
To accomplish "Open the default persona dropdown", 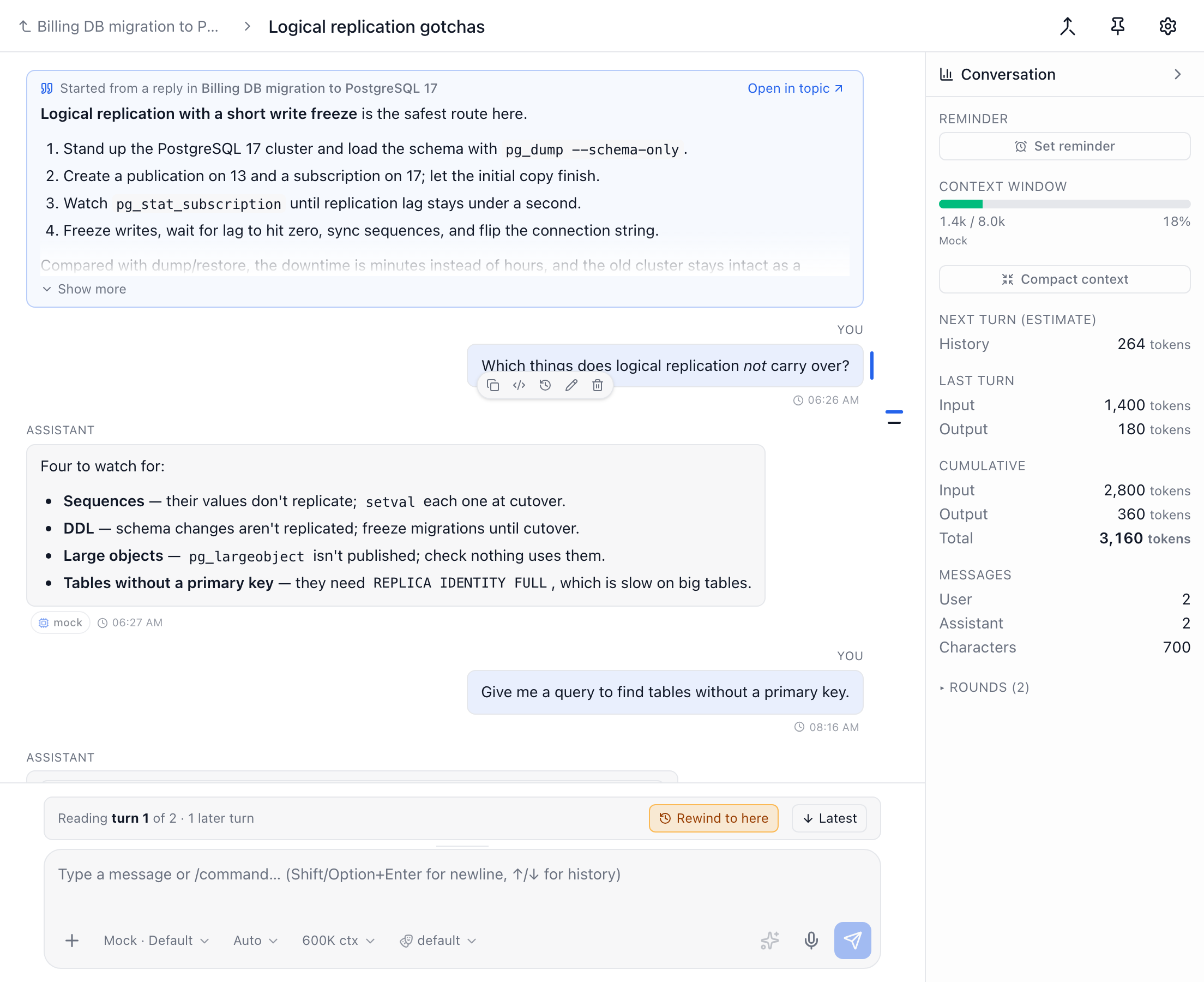I will point(438,941).
